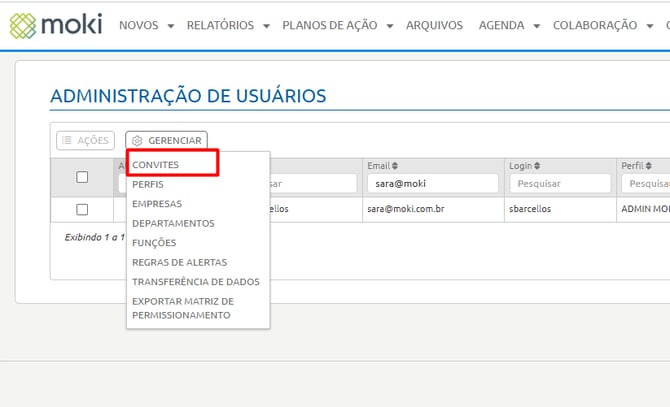
Task: Sort by Email column arrows icon
Action: 395,166
